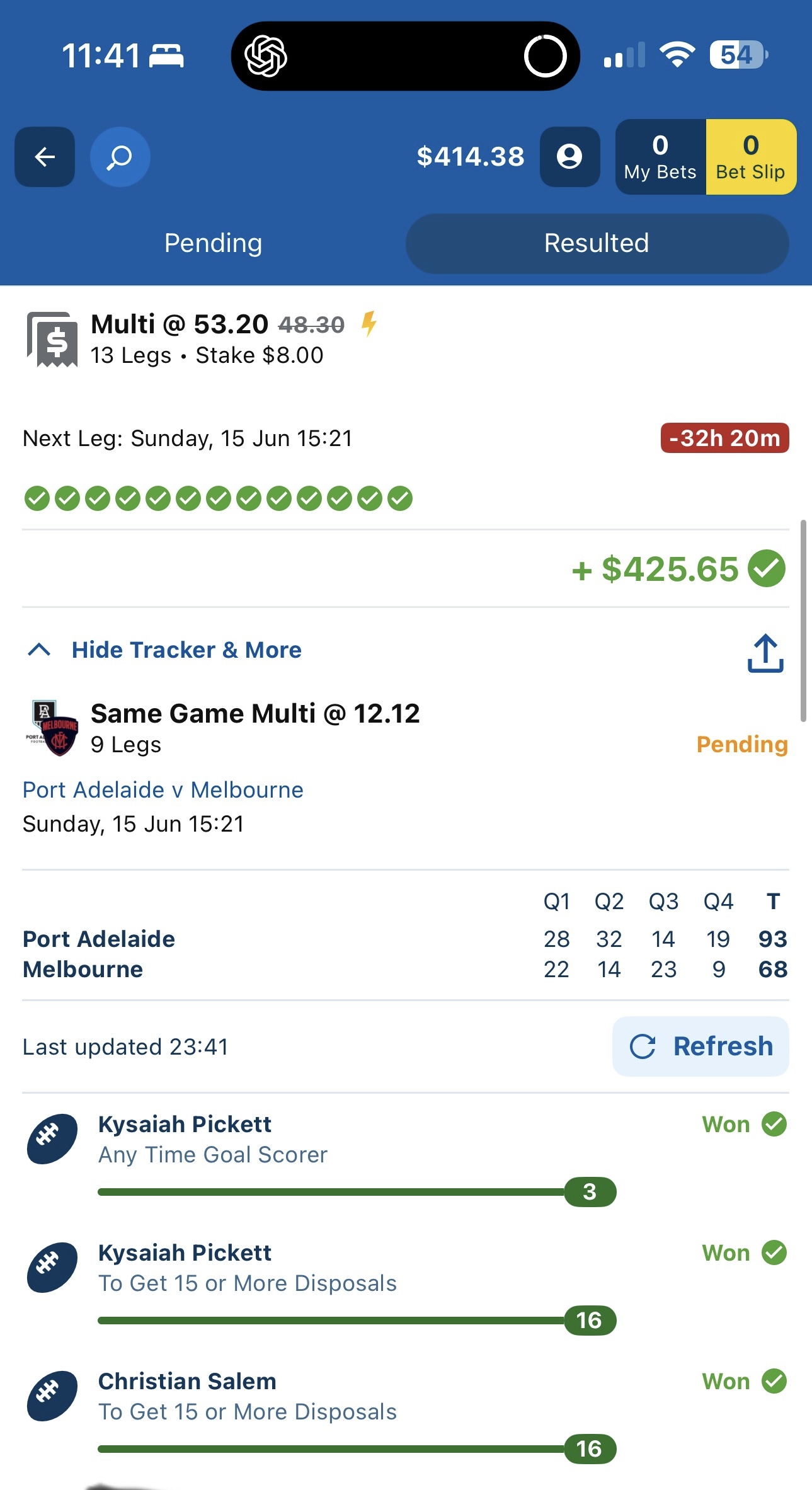The height and width of the screenshot is (1490, 812).
Task: Tap the multi bet receipt icon
Action: coord(52,340)
